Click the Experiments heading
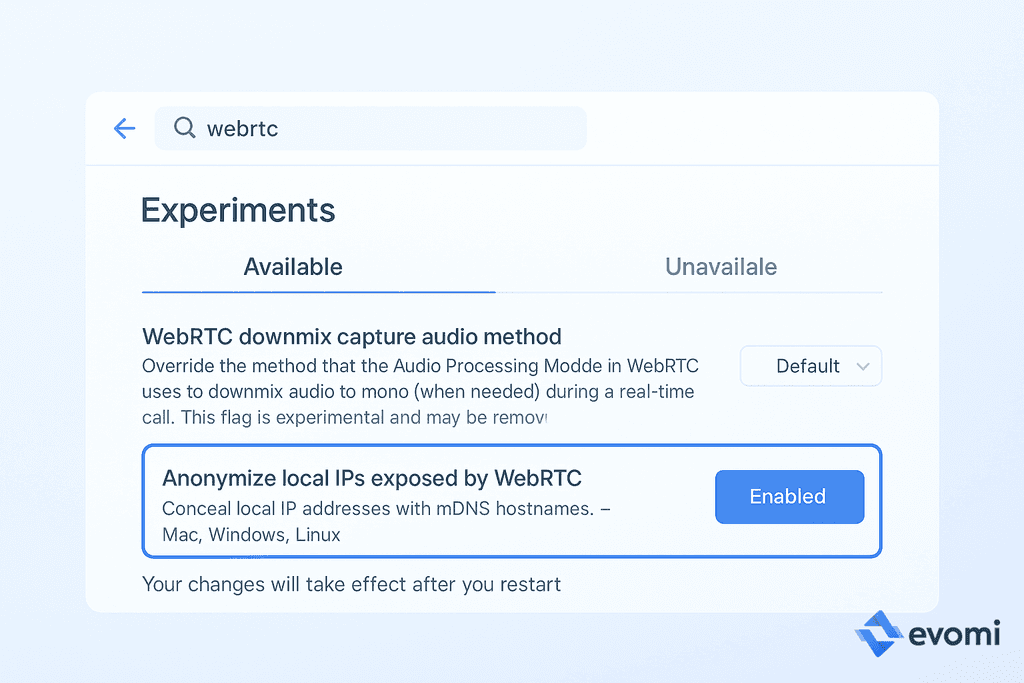1024x683 pixels. (x=237, y=211)
